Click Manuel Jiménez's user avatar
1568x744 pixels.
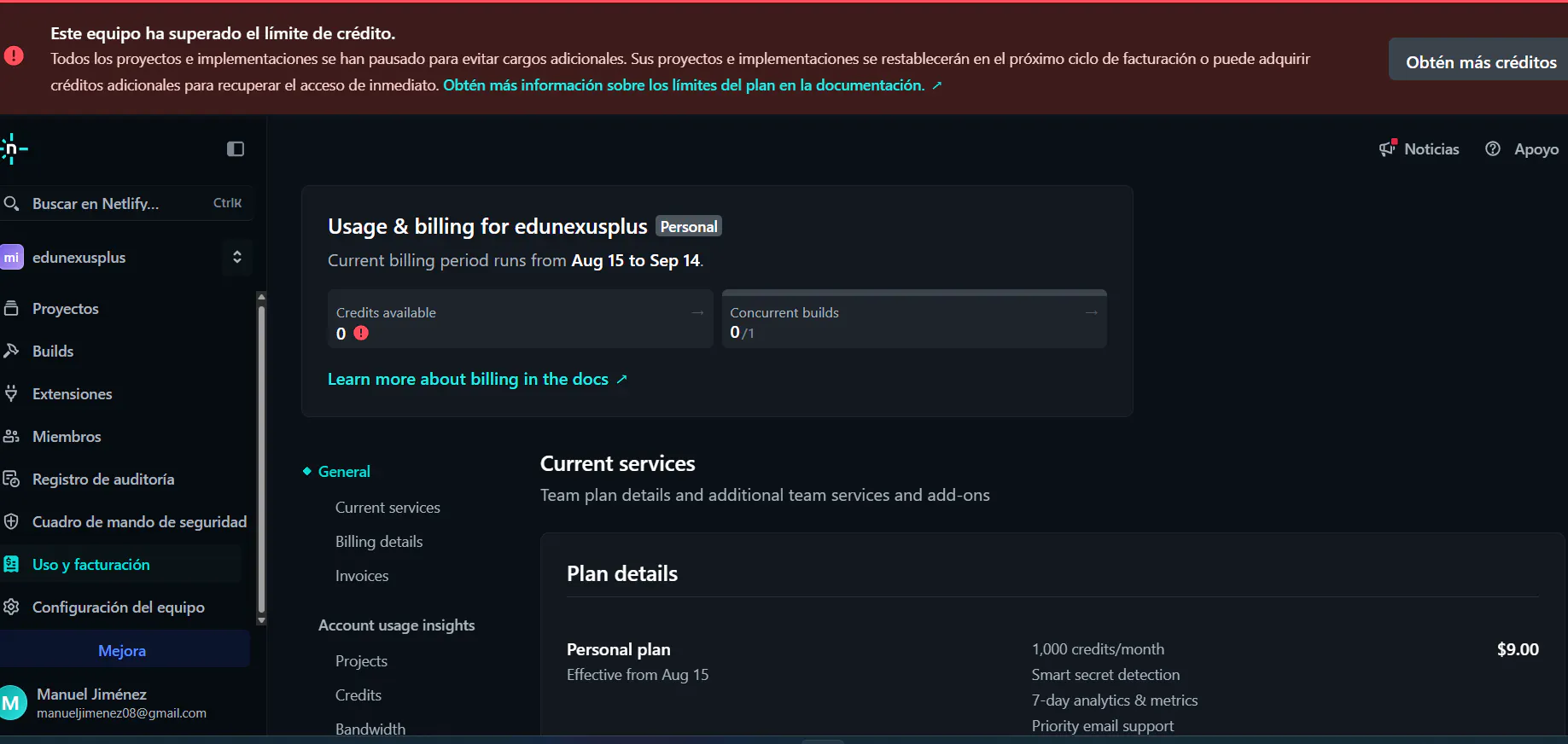(x=13, y=703)
